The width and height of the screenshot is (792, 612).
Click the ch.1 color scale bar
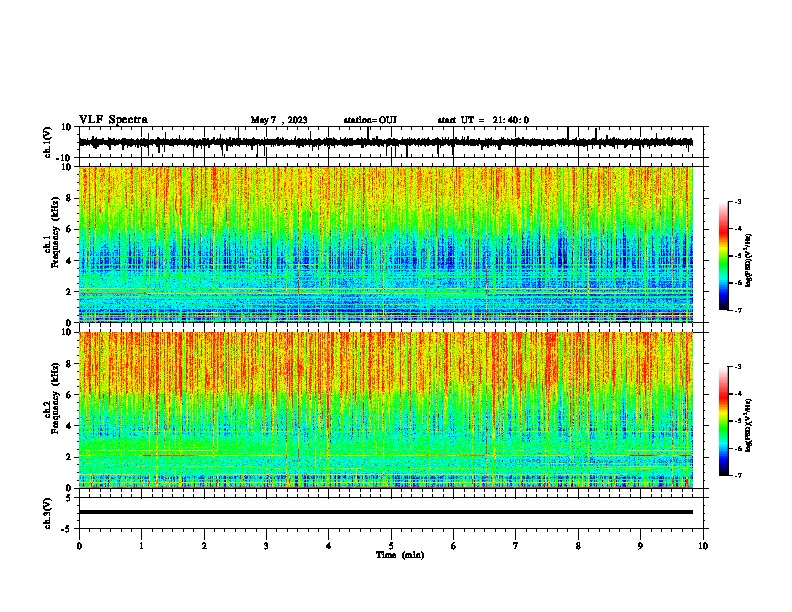point(724,256)
